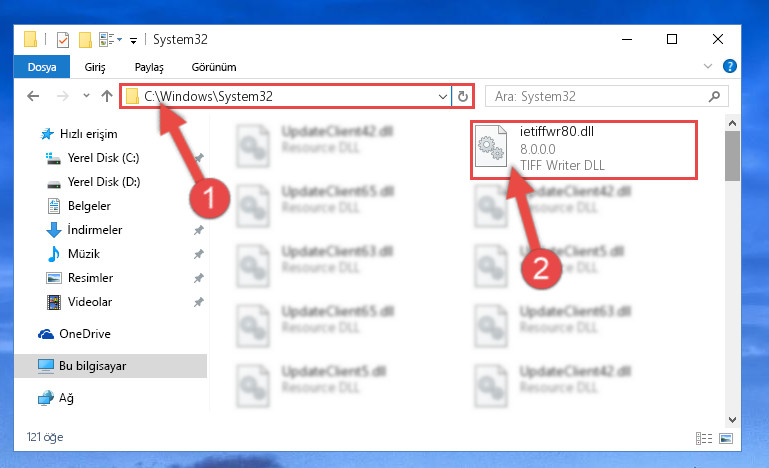Screen dimensions: 769x468
Task: Open the Customize Quick Access Toolbar dropdown arrow
Action: click(x=133, y=41)
